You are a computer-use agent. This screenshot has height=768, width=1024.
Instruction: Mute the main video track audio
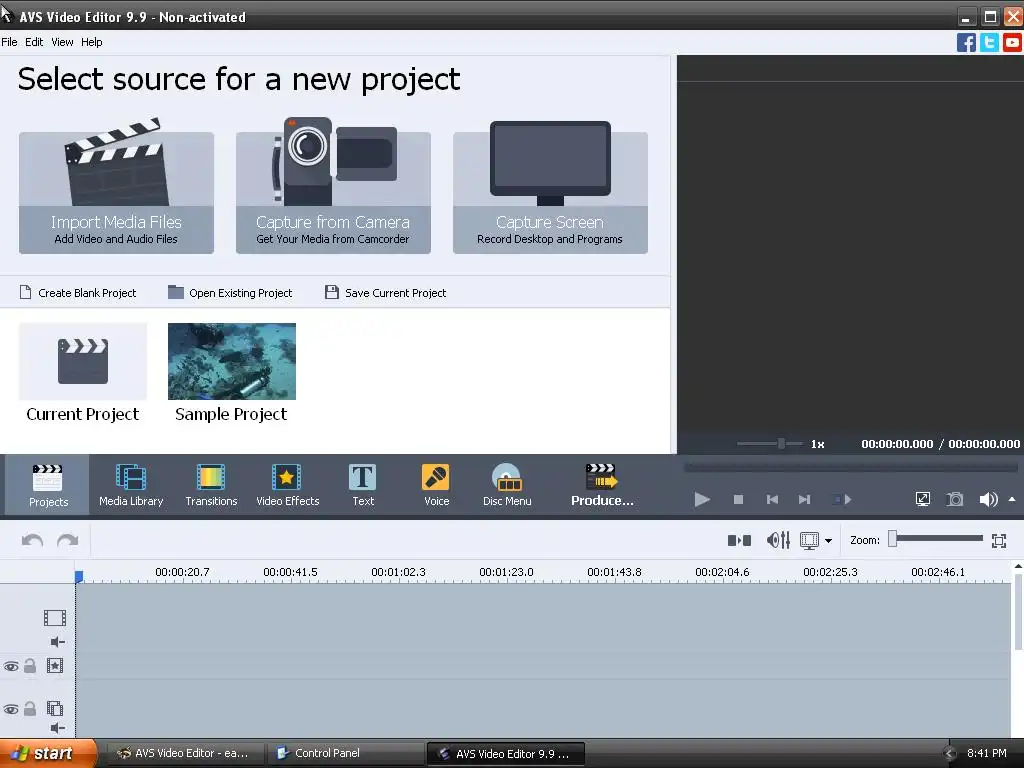pos(57,642)
